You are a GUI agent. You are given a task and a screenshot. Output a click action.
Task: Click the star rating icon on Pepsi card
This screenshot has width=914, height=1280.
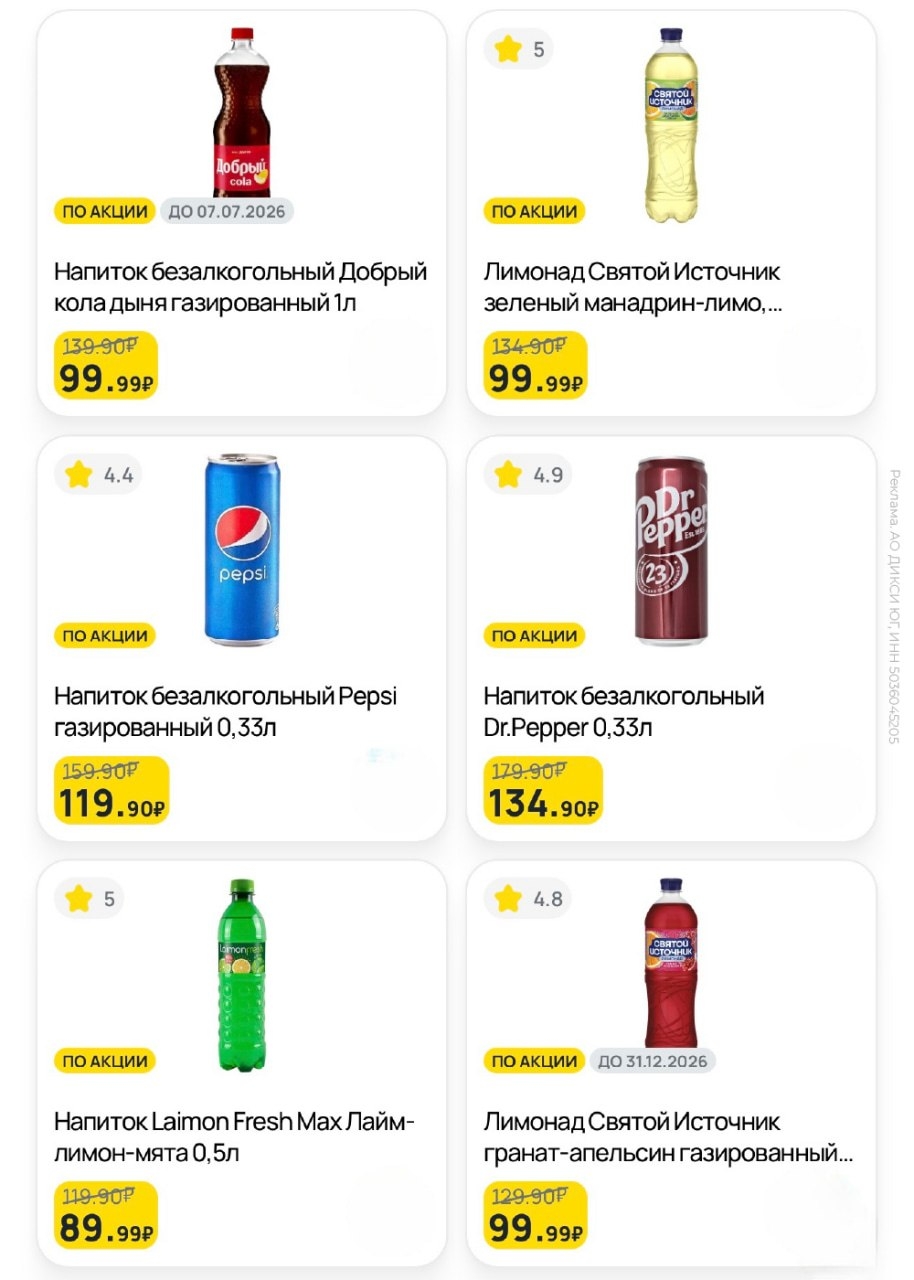tap(79, 475)
